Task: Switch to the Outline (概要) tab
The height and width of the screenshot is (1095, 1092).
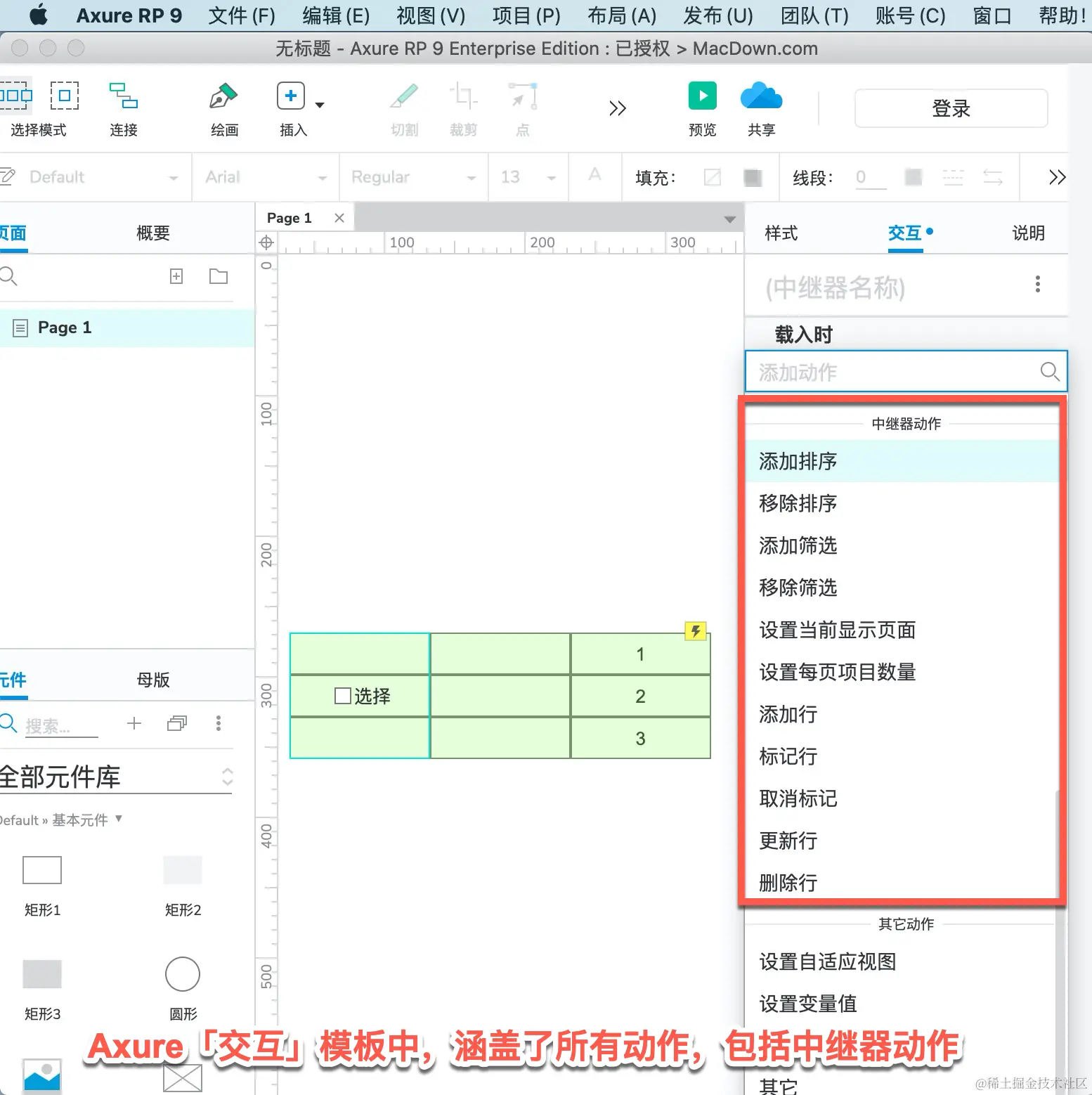Action: point(153,233)
